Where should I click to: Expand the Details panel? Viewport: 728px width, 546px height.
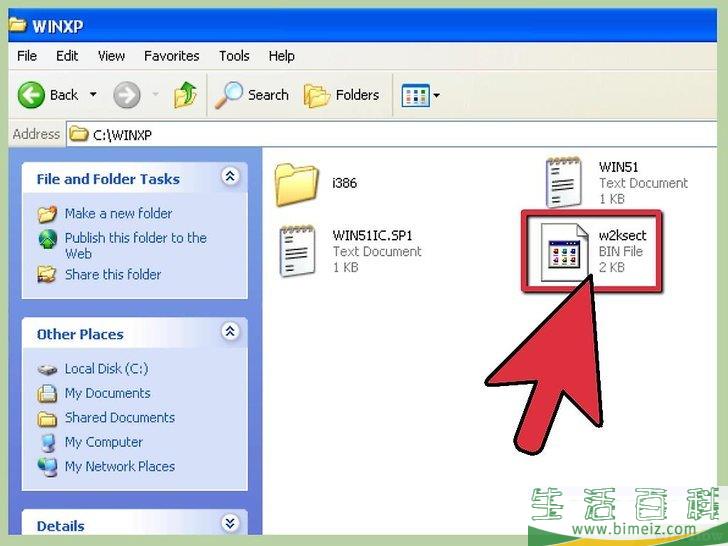pyautogui.click(x=230, y=523)
